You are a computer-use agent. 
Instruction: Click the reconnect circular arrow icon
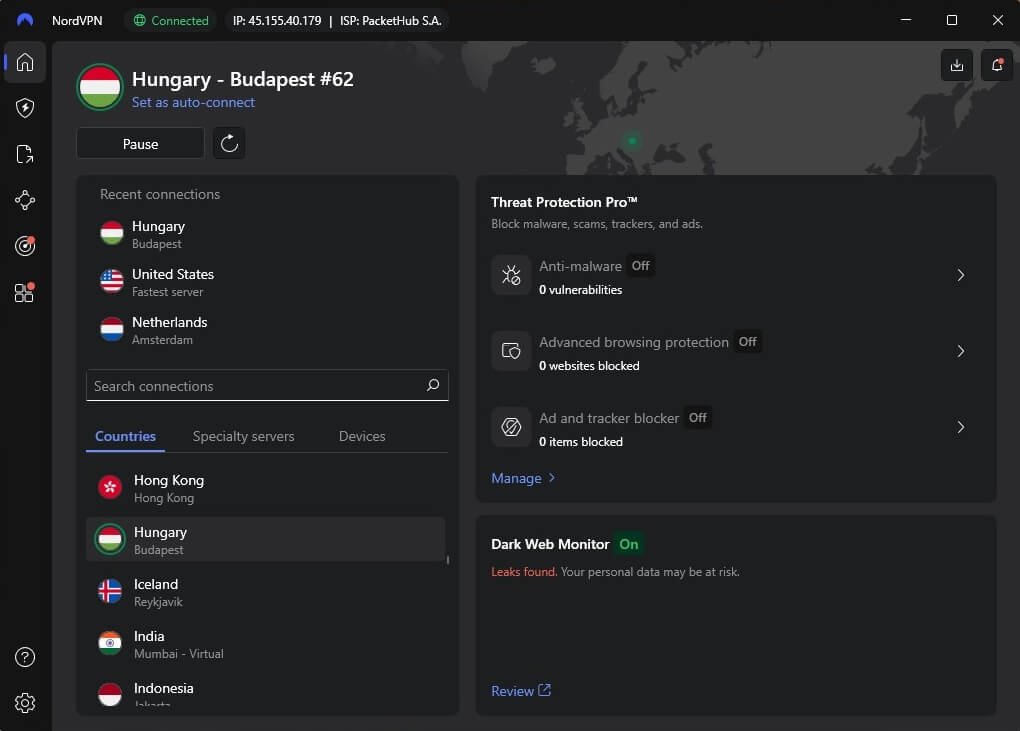229,143
